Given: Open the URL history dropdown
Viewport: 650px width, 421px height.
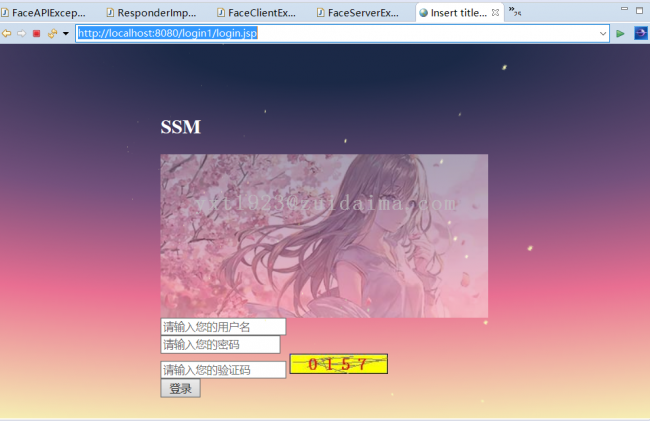Looking at the screenshot, I should [603, 33].
